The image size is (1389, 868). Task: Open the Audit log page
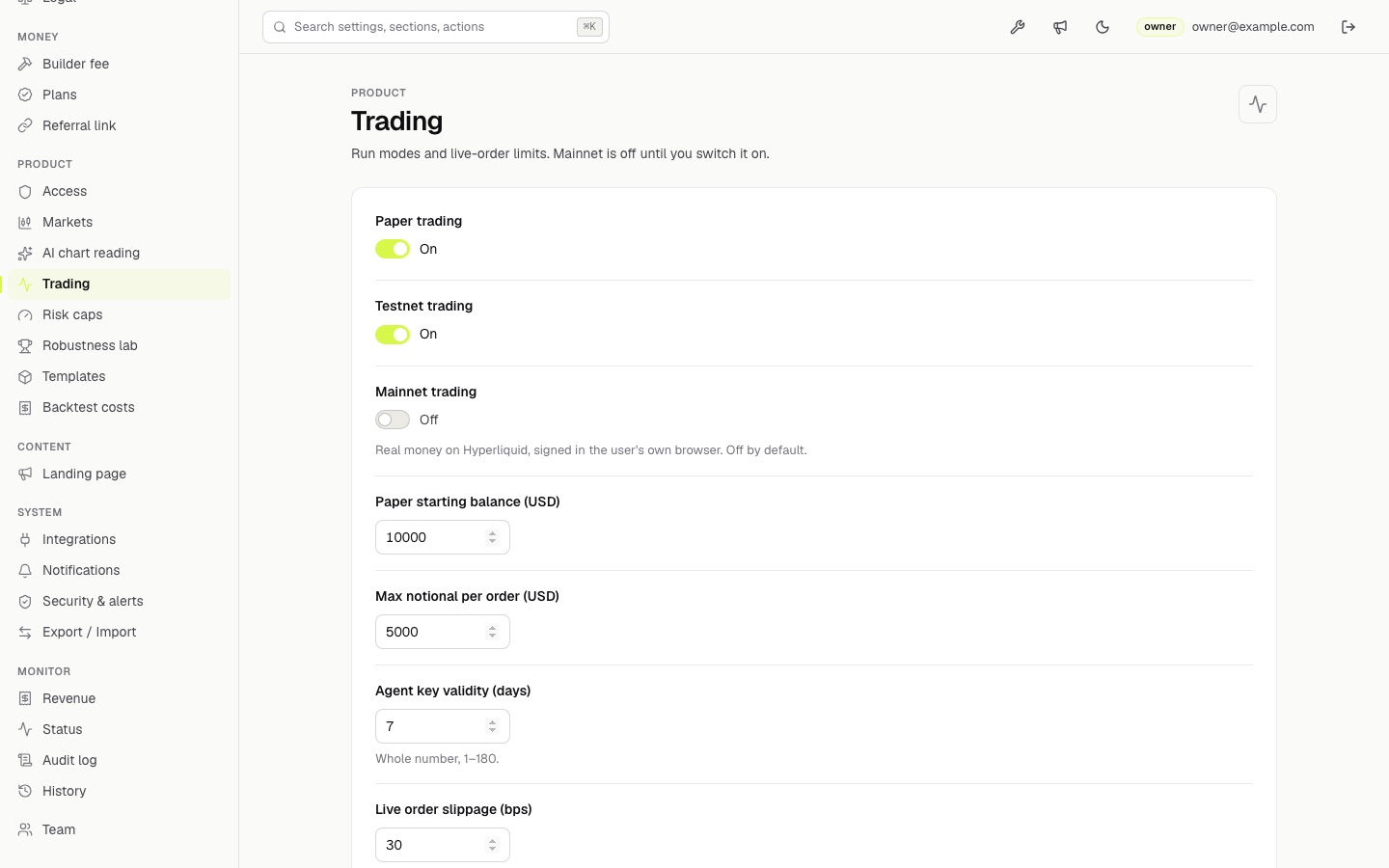119,760
